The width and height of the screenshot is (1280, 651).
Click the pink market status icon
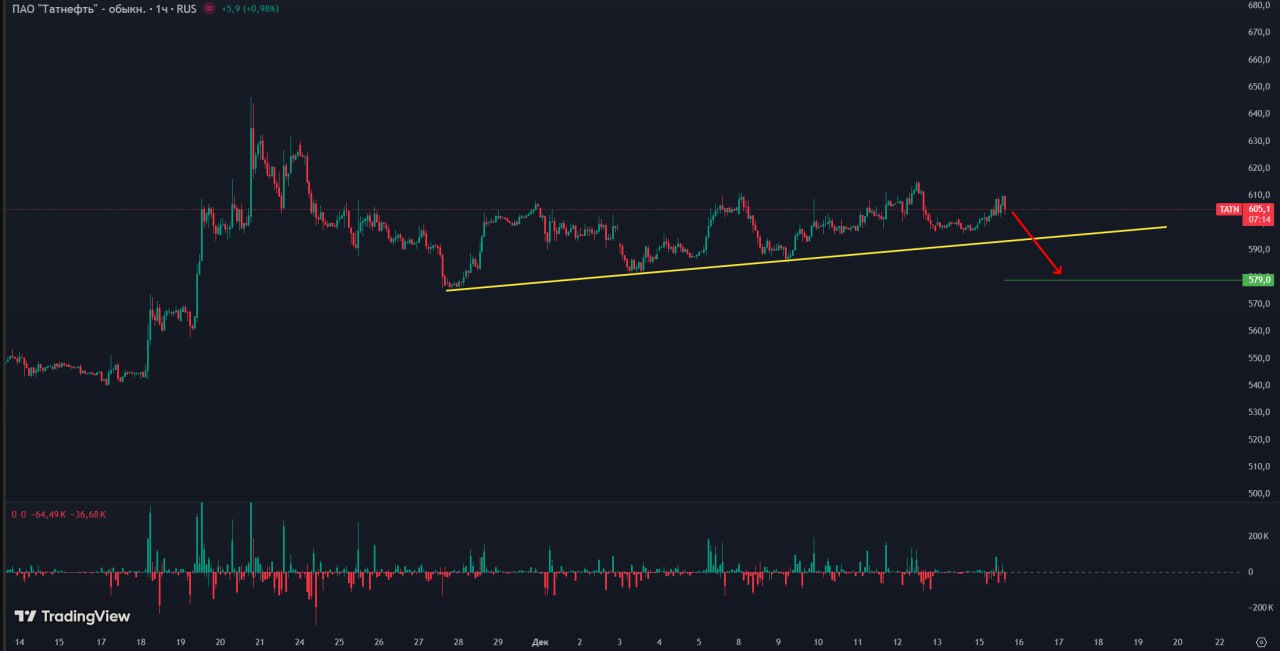click(x=208, y=8)
